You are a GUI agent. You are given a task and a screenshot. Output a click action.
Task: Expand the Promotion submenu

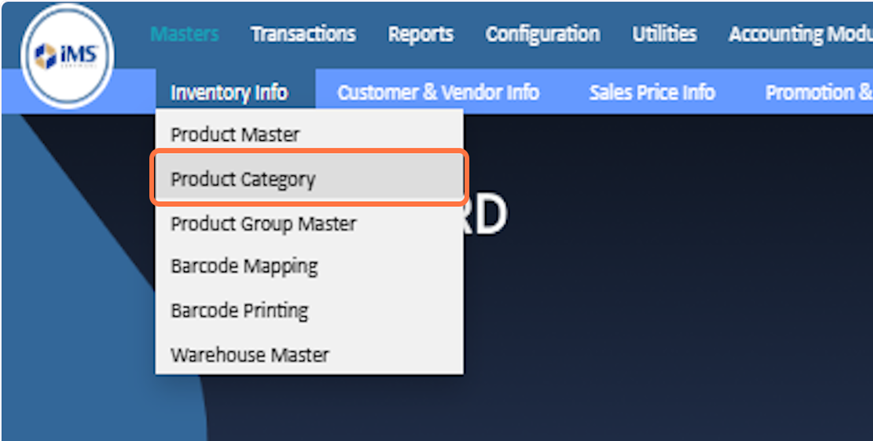(817, 93)
